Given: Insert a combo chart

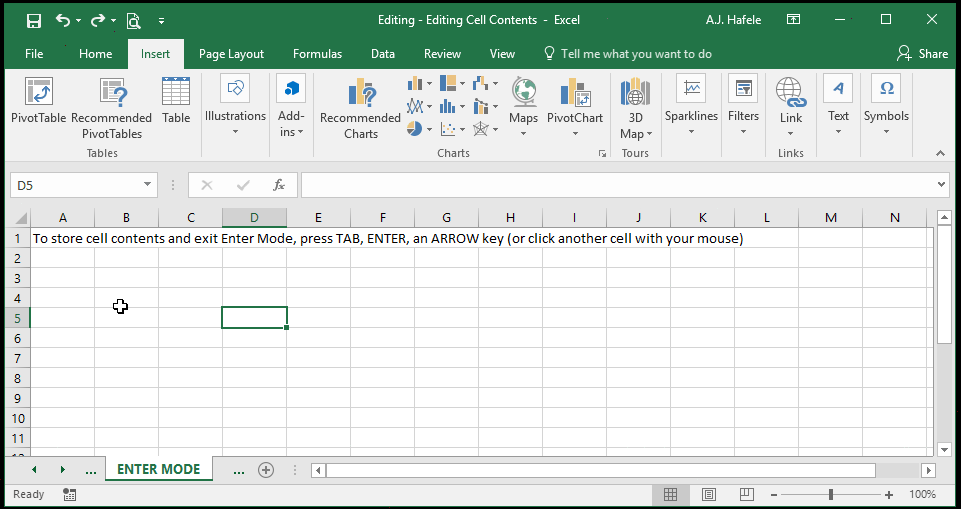Looking at the screenshot, I should click(486, 107).
